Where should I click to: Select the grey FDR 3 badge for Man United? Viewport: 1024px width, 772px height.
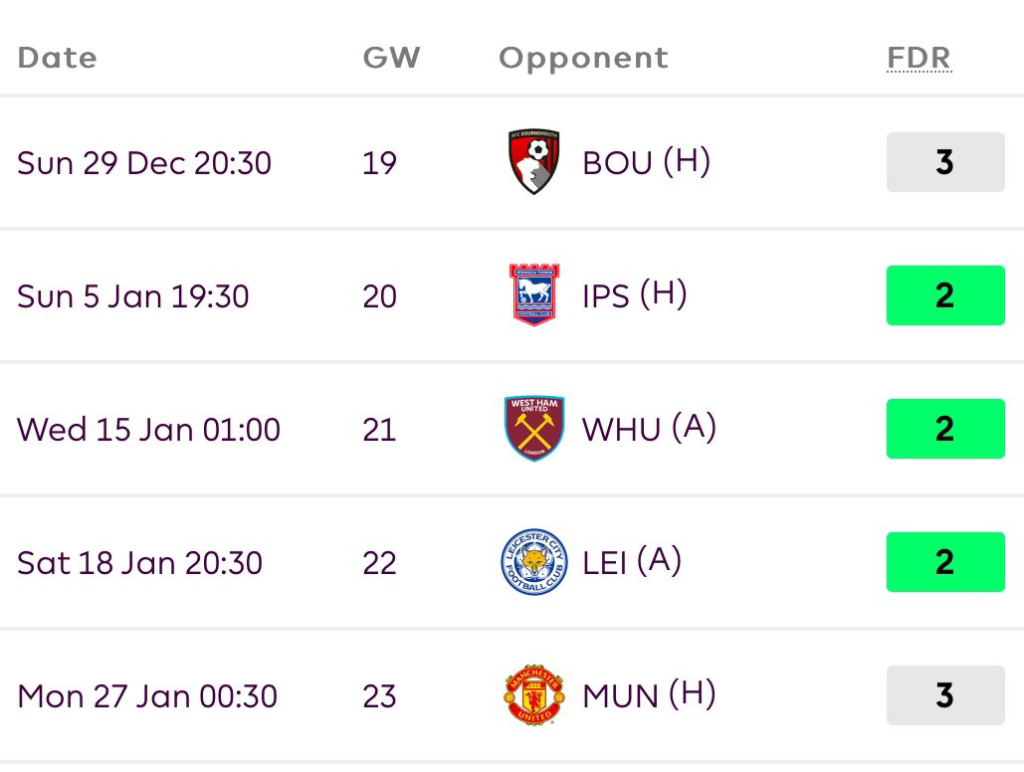tap(945, 695)
